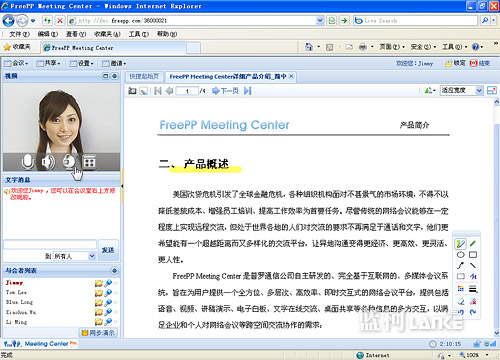
Task: Open the 会议 meeting menu
Action: [16, 63]
